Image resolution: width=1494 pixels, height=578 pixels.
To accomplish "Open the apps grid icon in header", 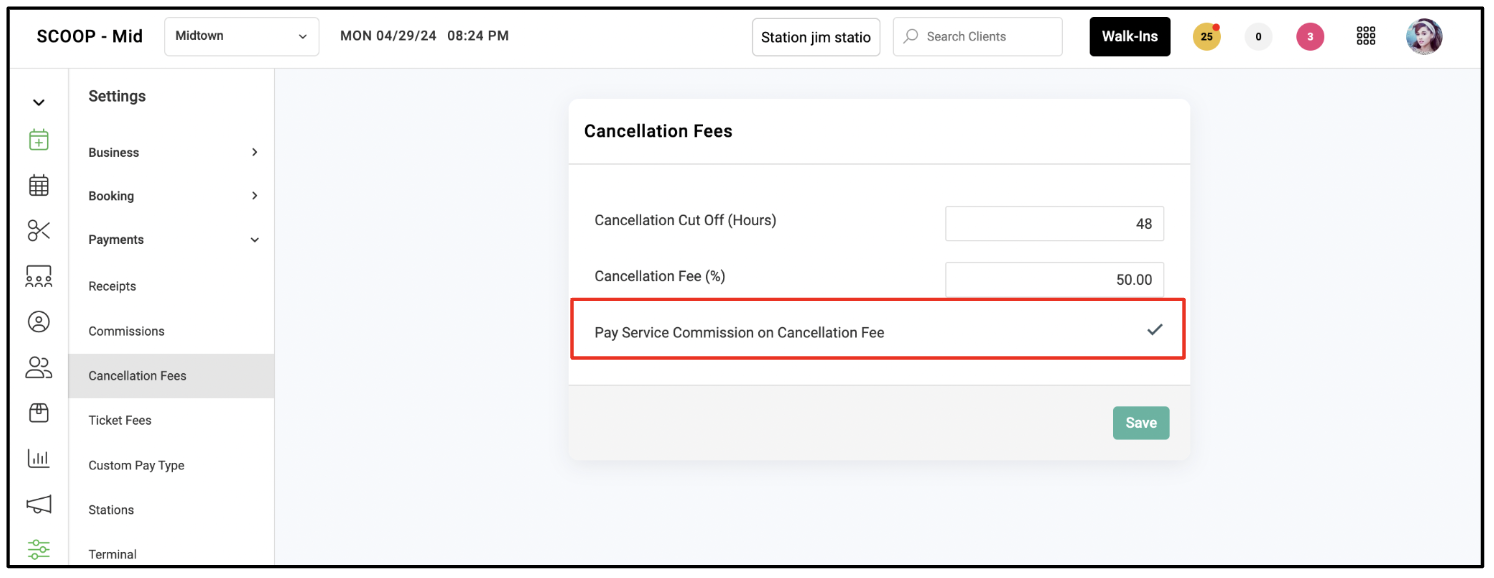I will 1366,36.
